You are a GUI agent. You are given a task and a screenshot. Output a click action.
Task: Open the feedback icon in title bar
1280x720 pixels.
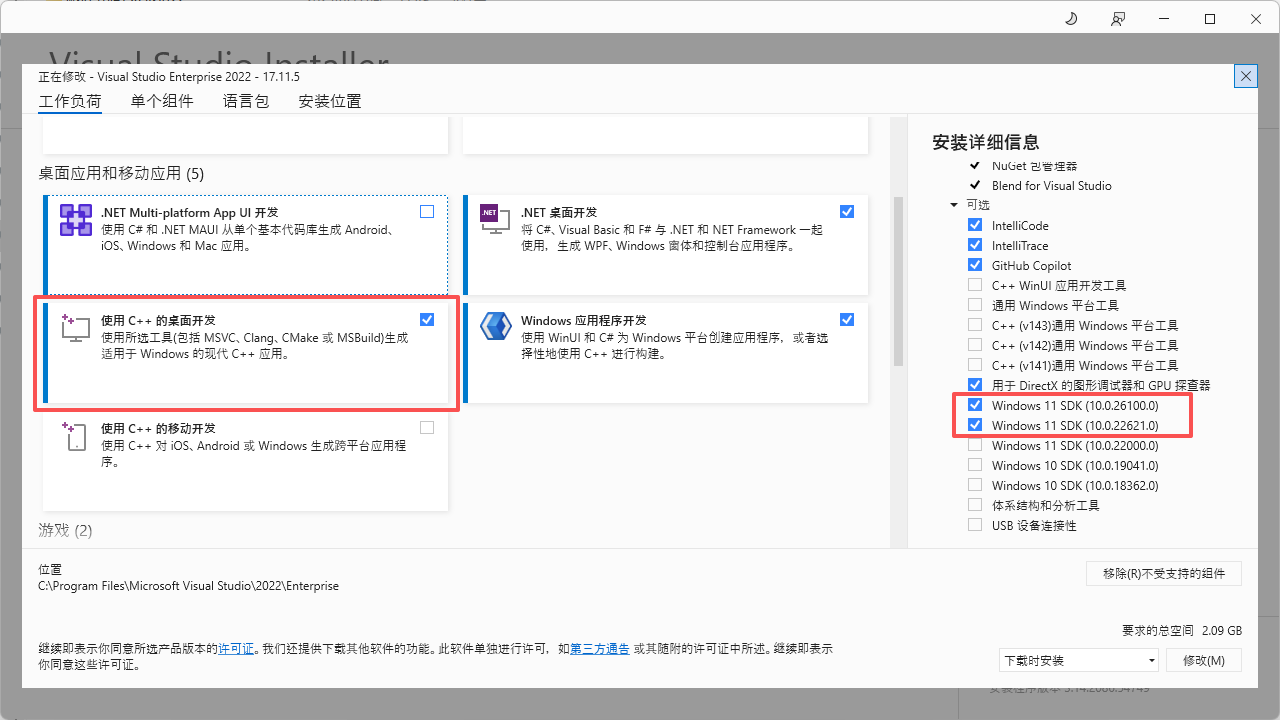[1117, 18]
